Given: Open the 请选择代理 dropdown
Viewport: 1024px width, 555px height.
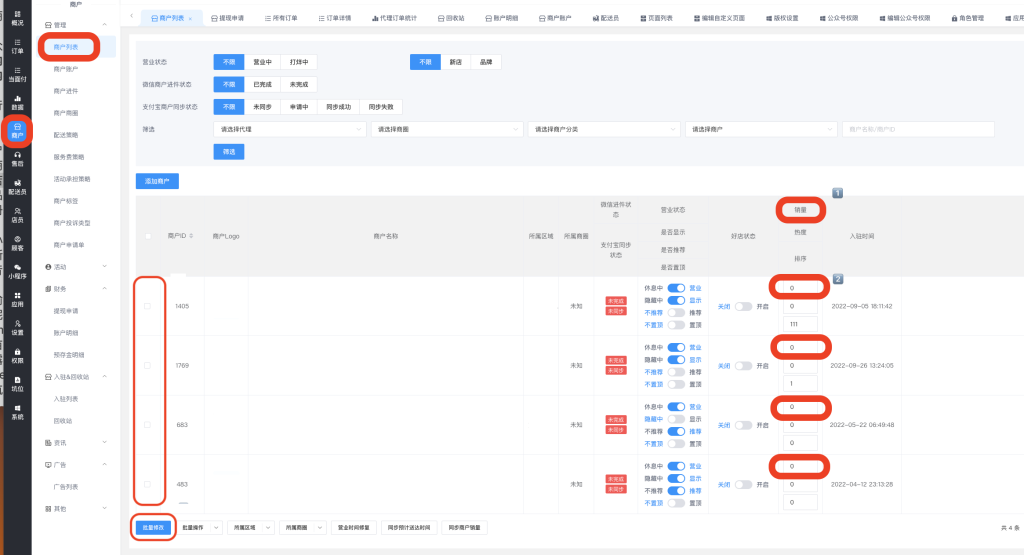Looking at the screenshot, I should (x=288, y=129).
